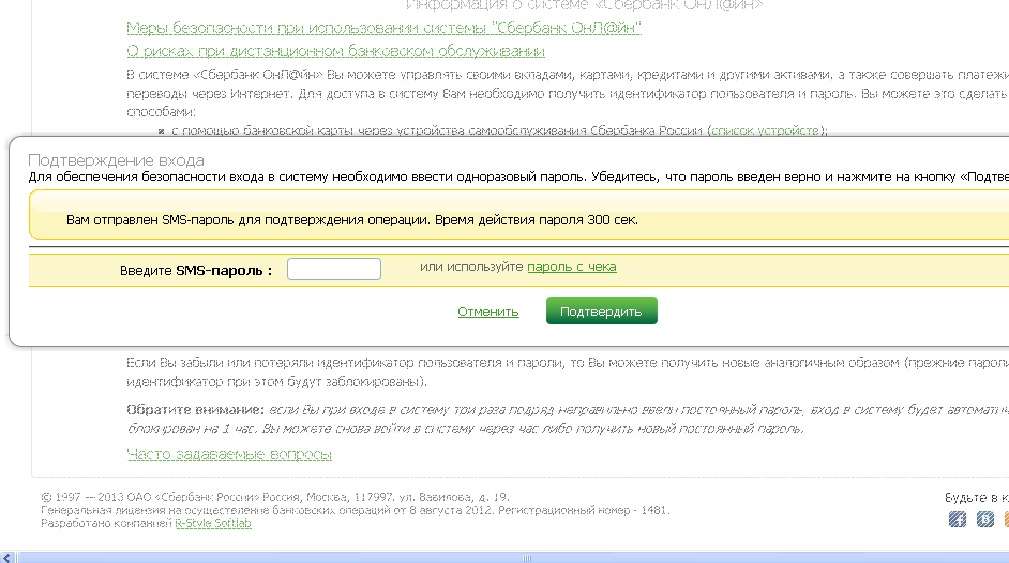Open the R-Style Softlab developer link
The height and width of the screenshot is (563, 1009).
213,524
